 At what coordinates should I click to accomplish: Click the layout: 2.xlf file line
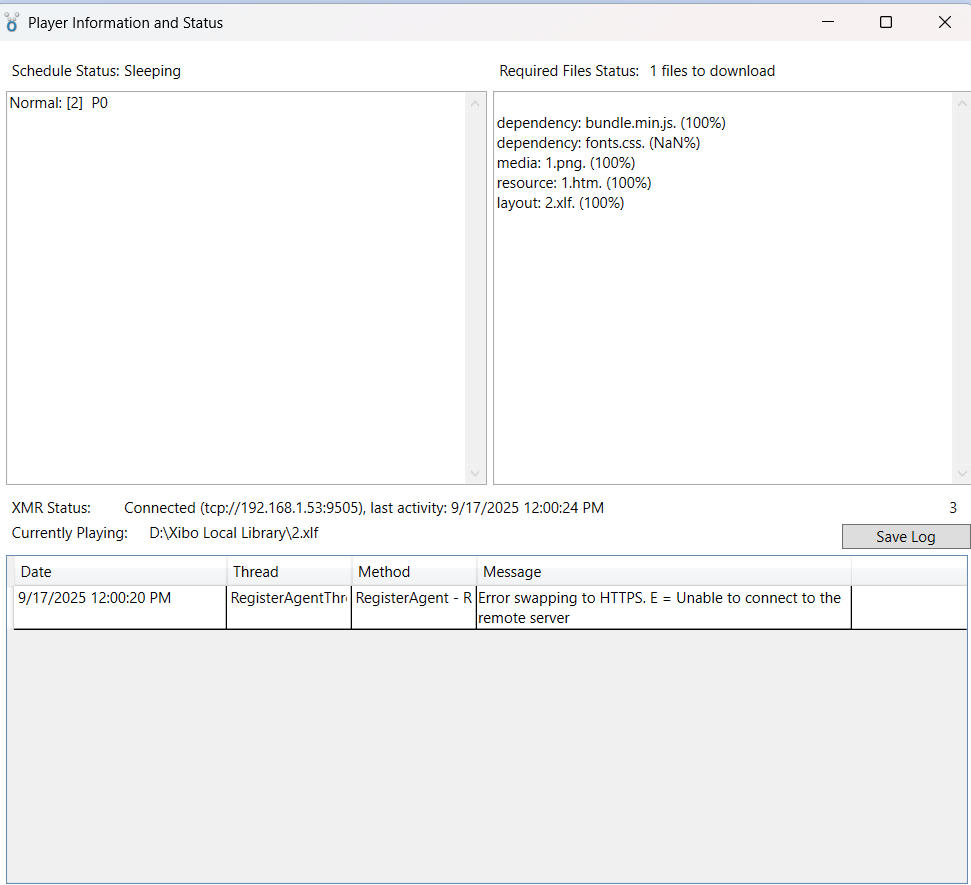tap(560, 203)
